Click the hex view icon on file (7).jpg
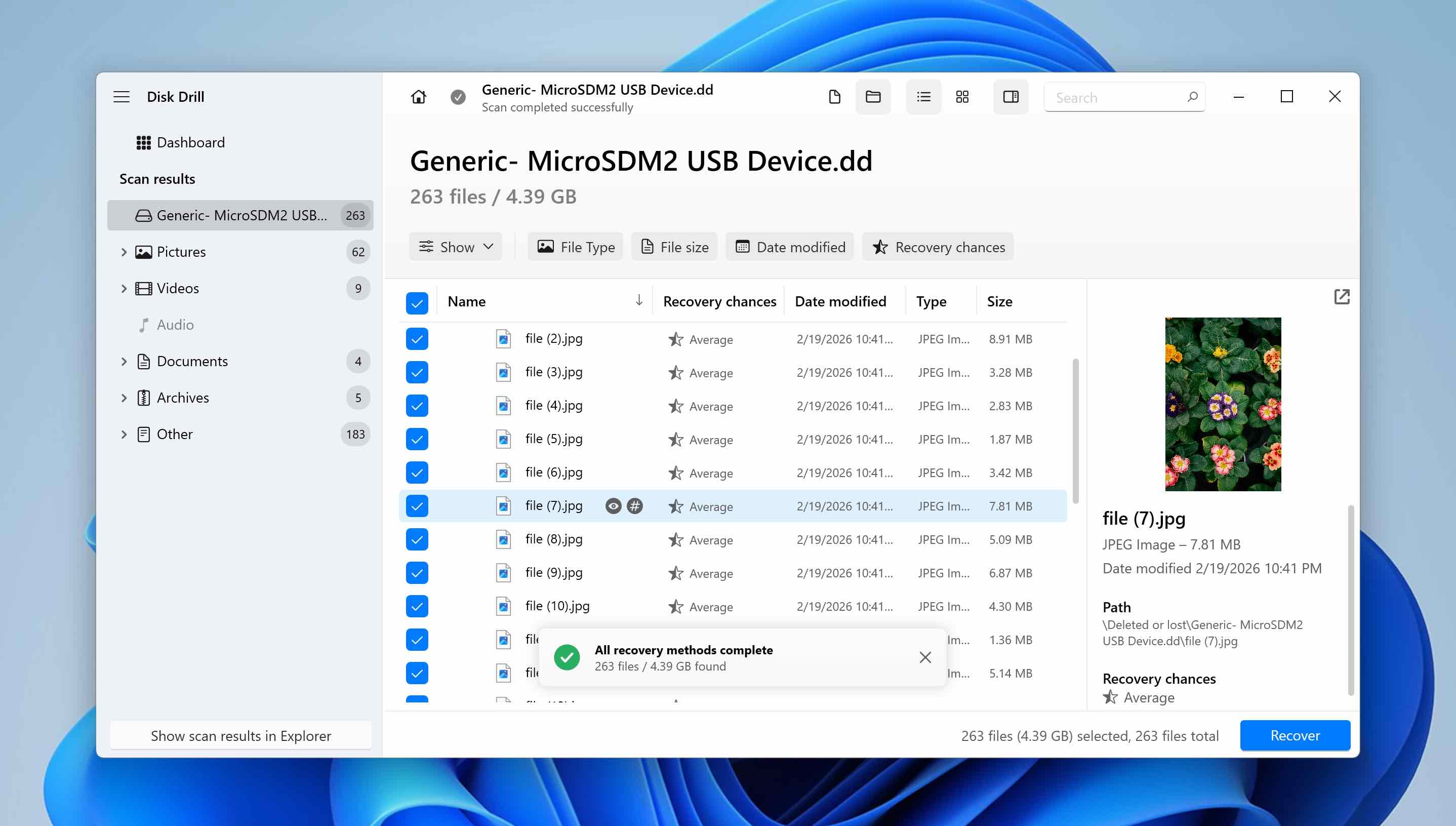Screen dimensions: 1456x826 tap(635, 505)
